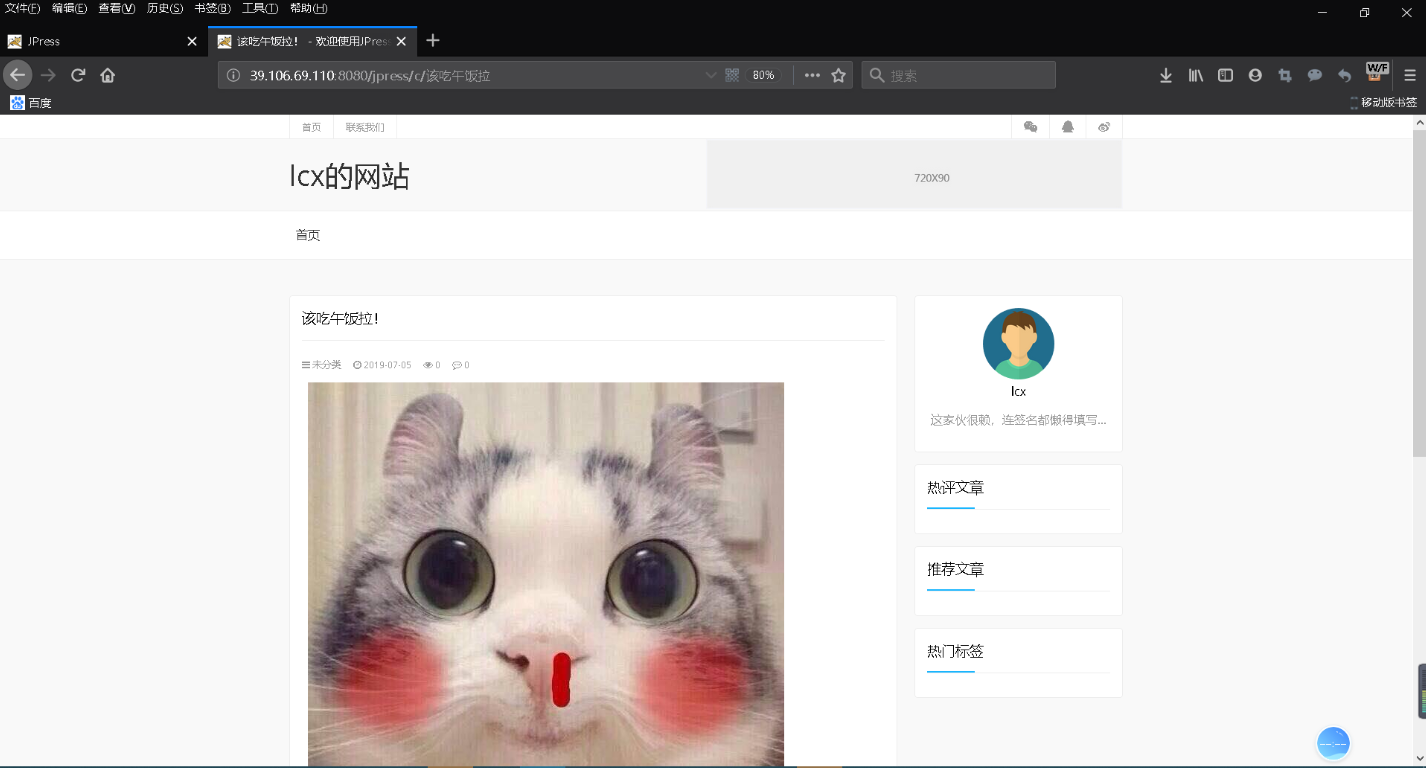Bookmark this page with the star
The width and height of the screenshot is (1426, 768).
pos(839,75)
